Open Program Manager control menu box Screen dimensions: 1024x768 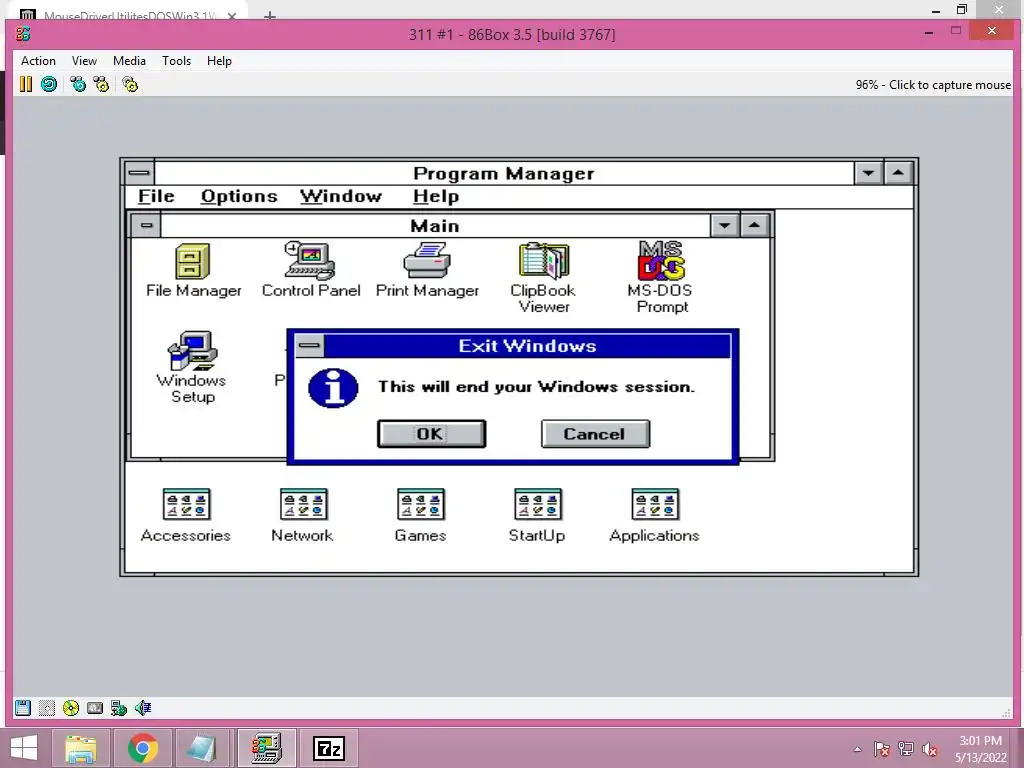[x=139, y=173]
